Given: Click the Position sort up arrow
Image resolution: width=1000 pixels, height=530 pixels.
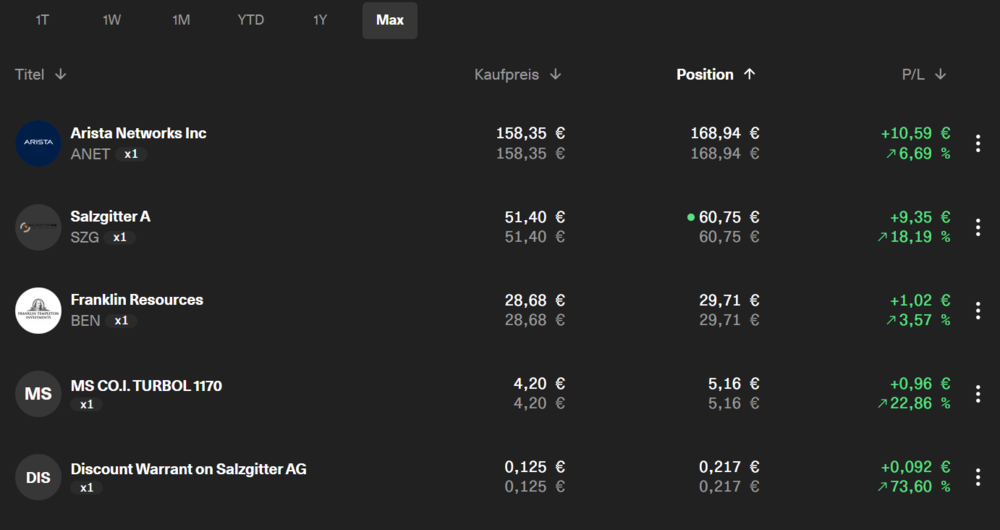Looking at the screenshot, I should tap(749, 75).
